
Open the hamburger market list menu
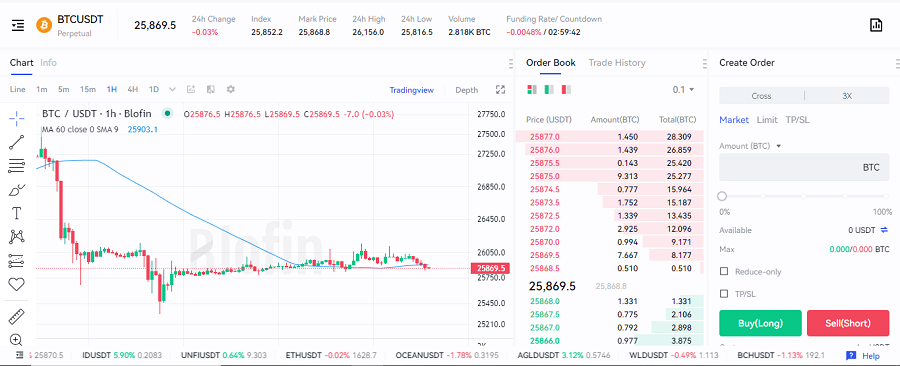[18, 25]
